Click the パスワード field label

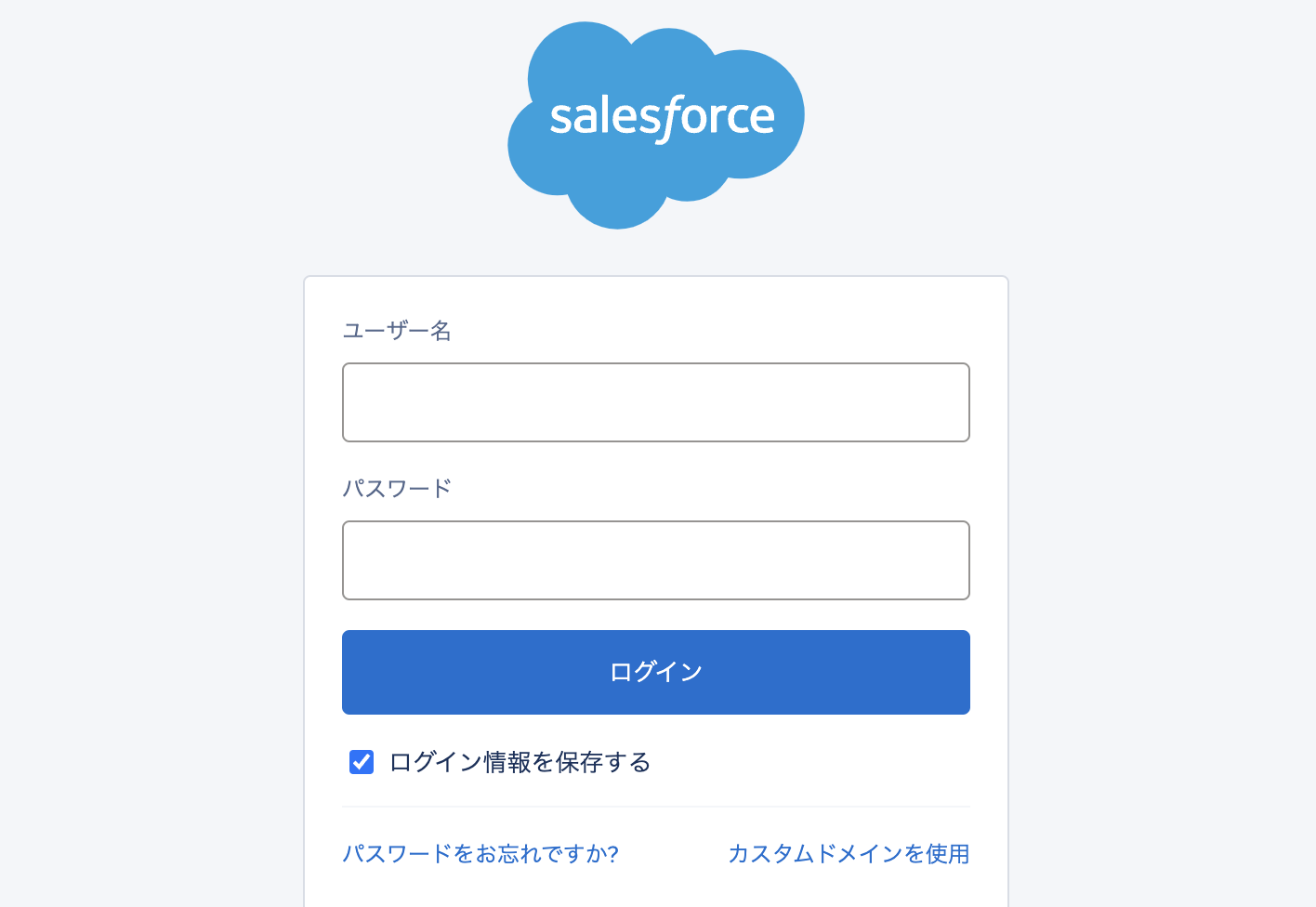pos(397,489)
